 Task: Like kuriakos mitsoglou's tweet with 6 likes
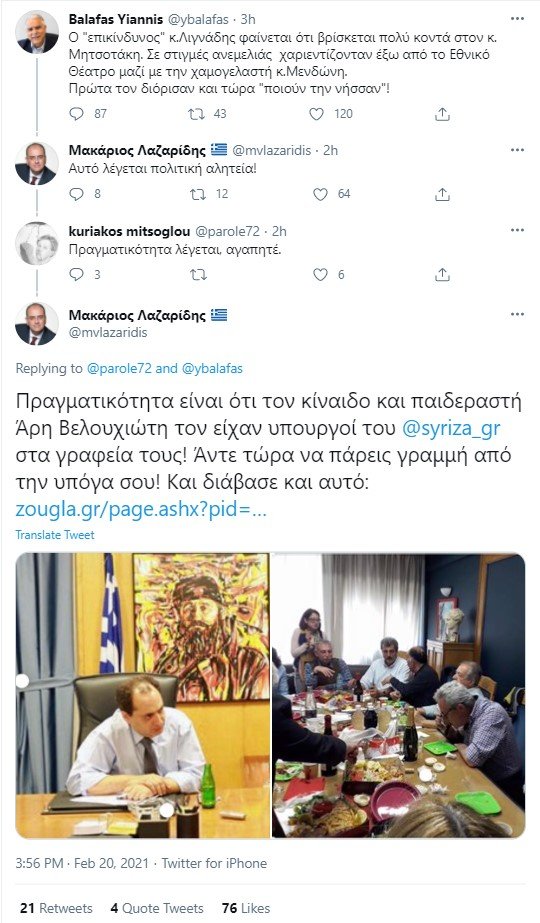[x=320, y=274]
